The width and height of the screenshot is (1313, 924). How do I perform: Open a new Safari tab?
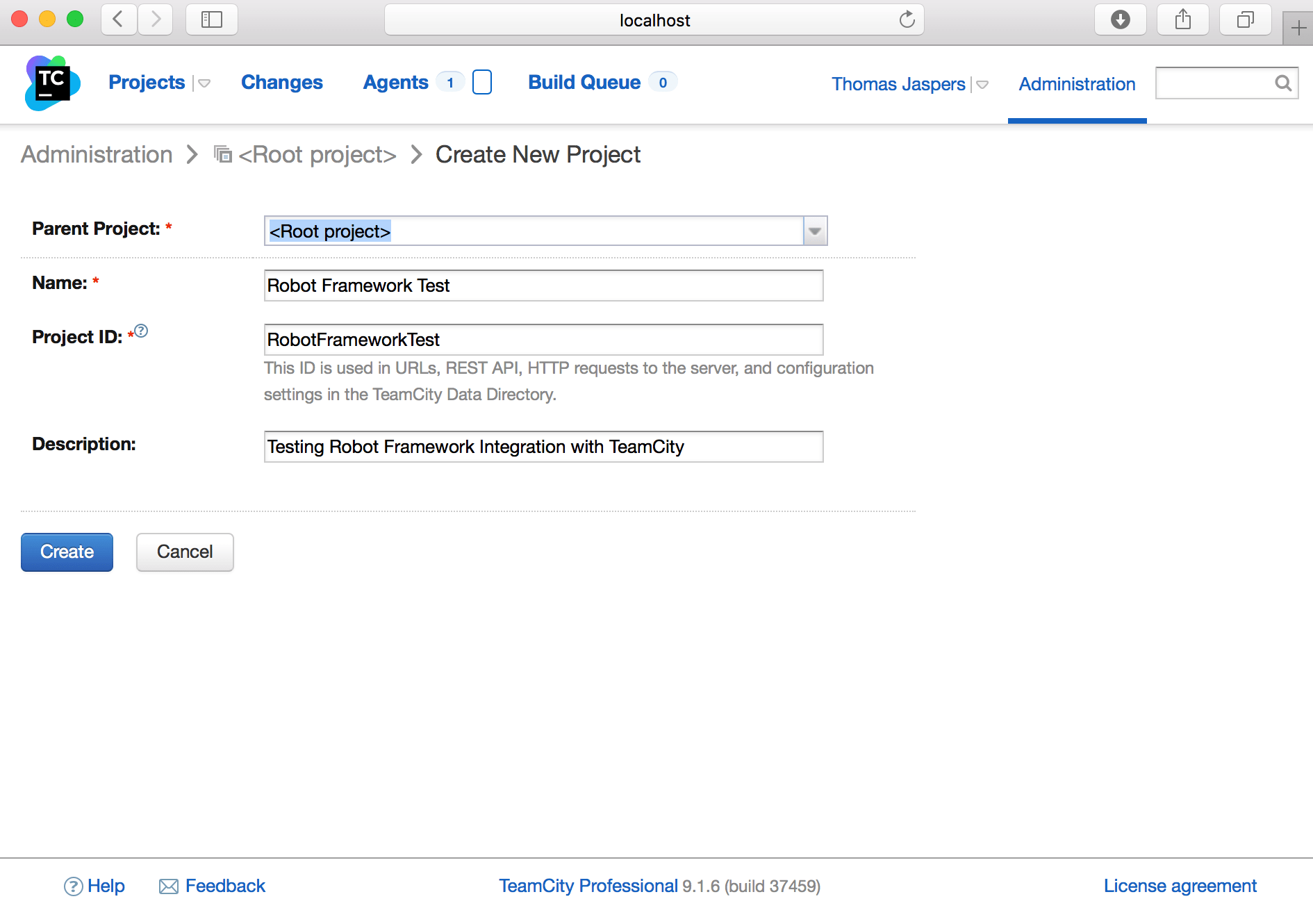click(1298, 28)
